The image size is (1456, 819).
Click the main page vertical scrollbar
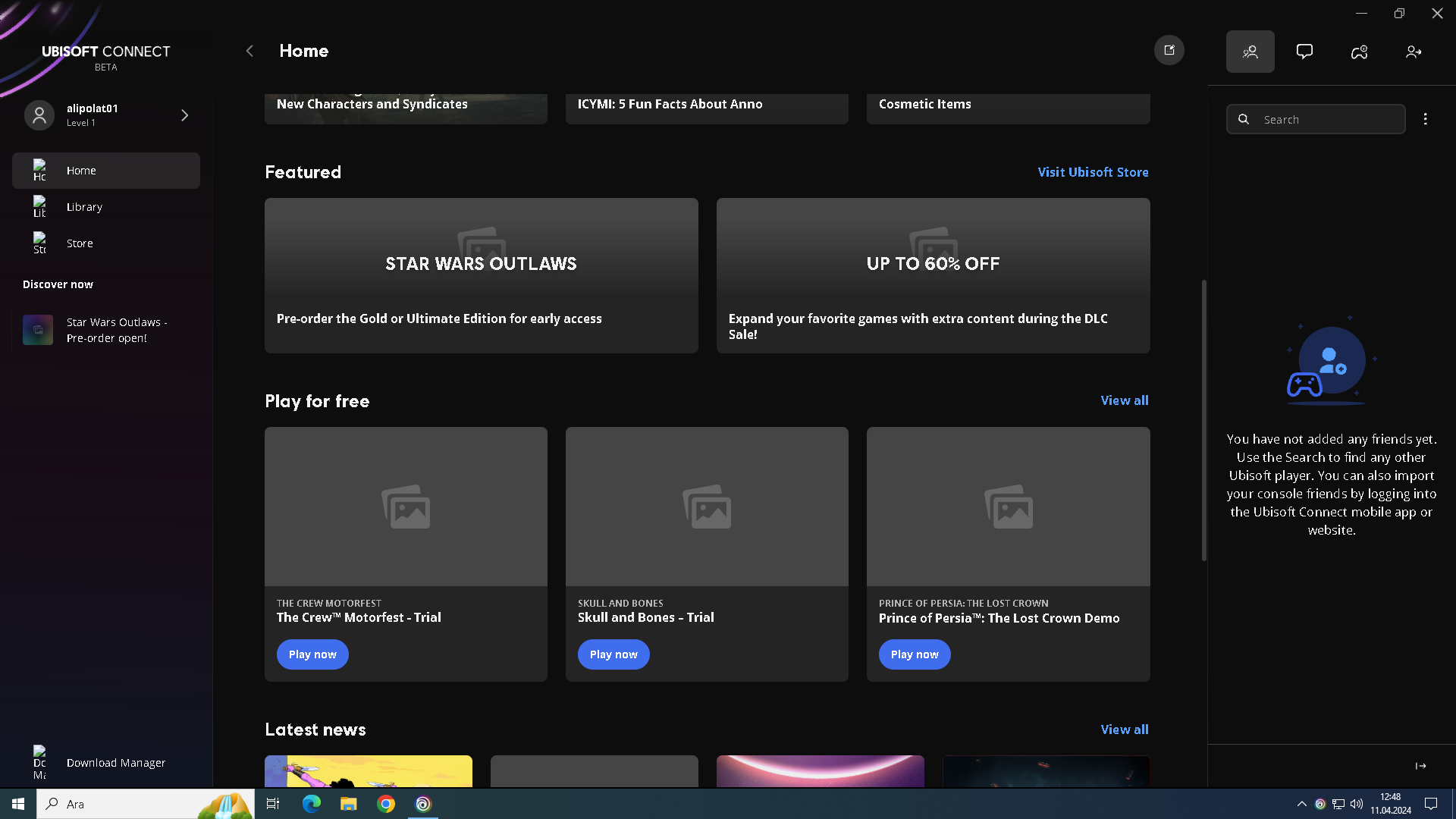click(1203, 421)
